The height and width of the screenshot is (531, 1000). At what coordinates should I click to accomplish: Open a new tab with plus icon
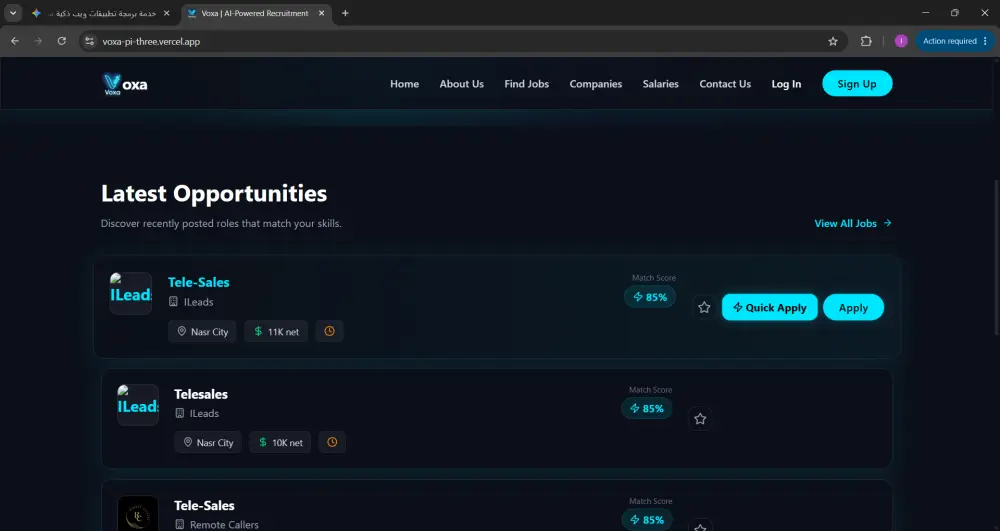pyautogui.click(x=345, y=13)
